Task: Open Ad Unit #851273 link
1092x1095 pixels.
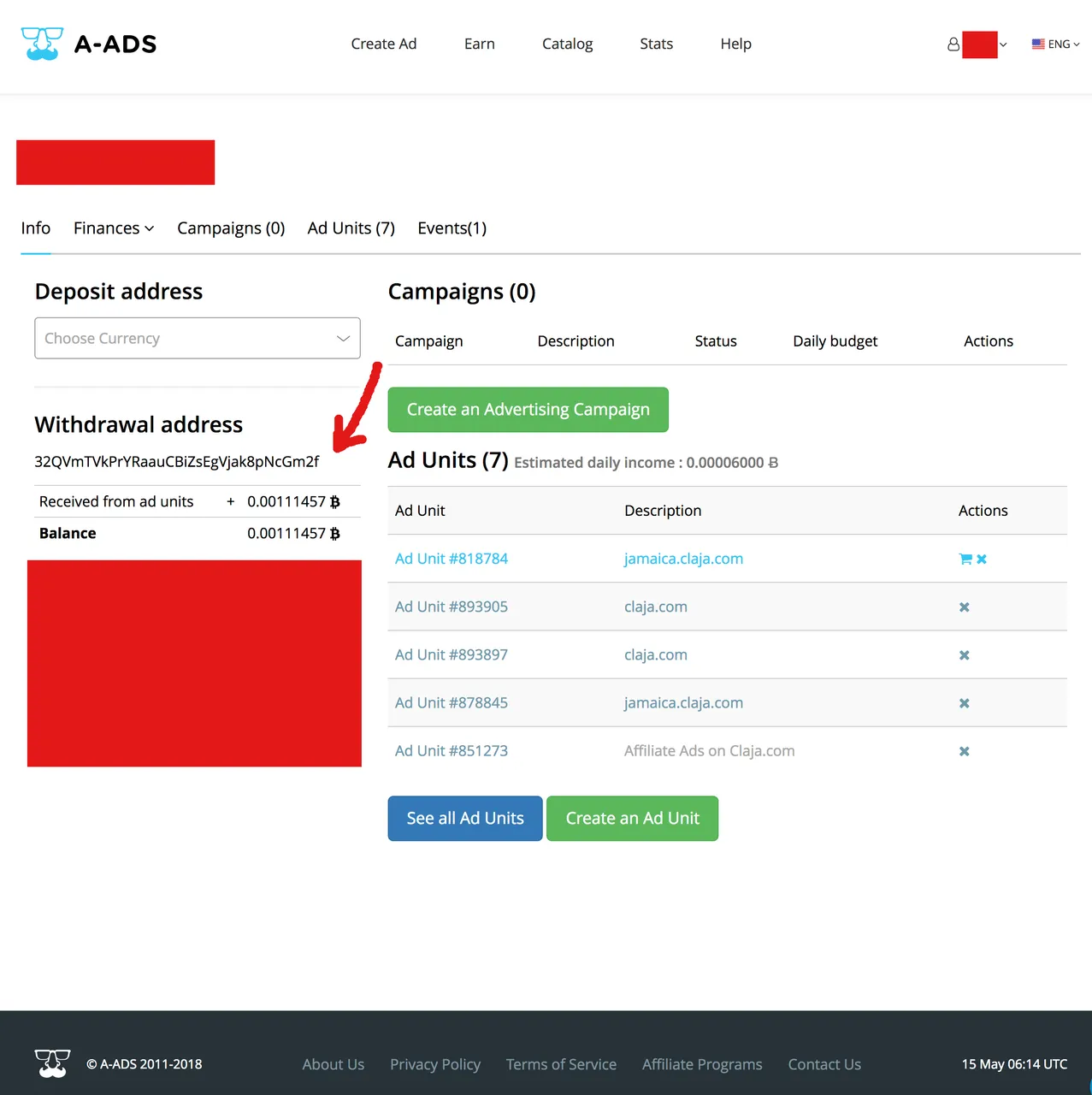Action: click(452, 750)
